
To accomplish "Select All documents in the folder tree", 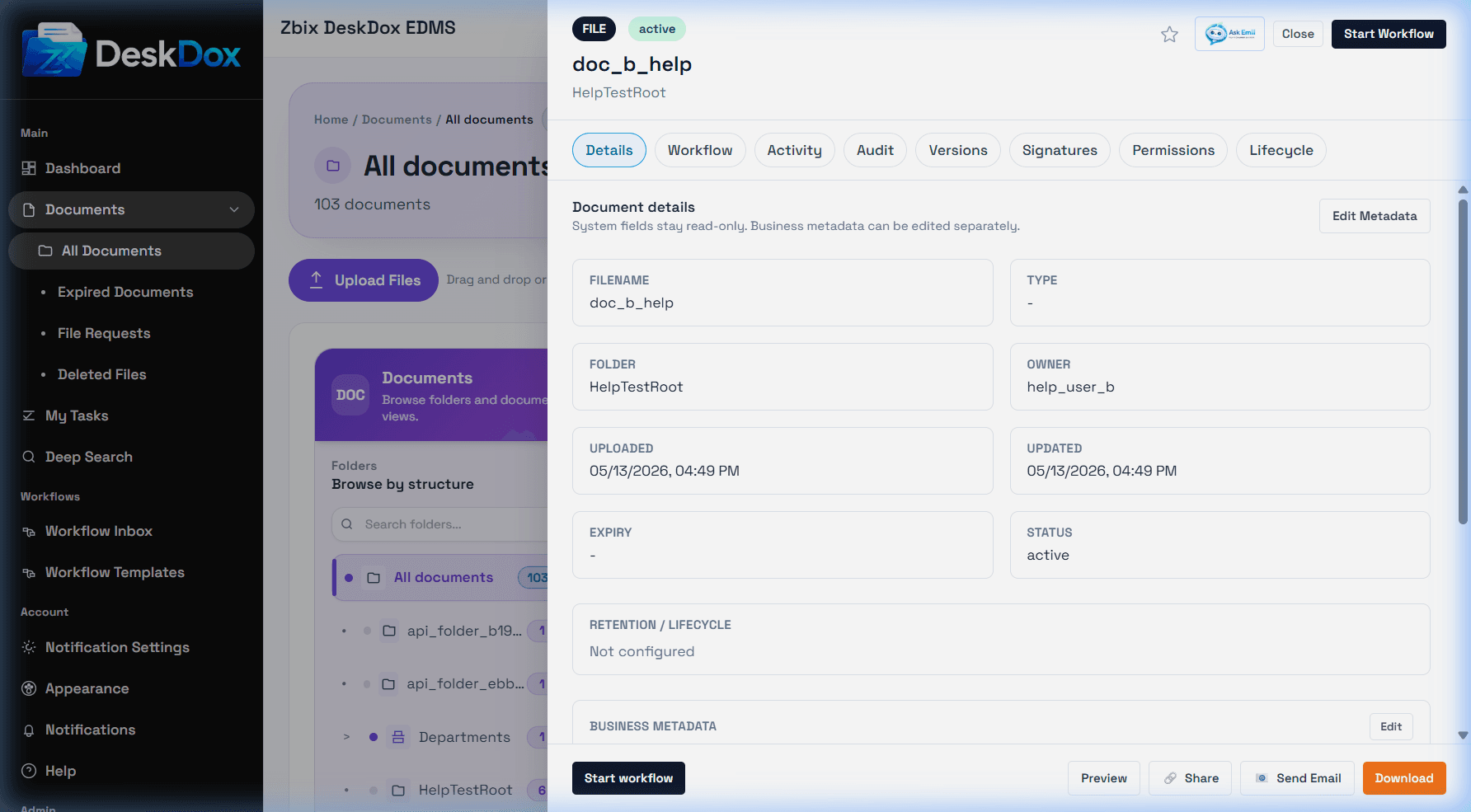I will [441, 578].
